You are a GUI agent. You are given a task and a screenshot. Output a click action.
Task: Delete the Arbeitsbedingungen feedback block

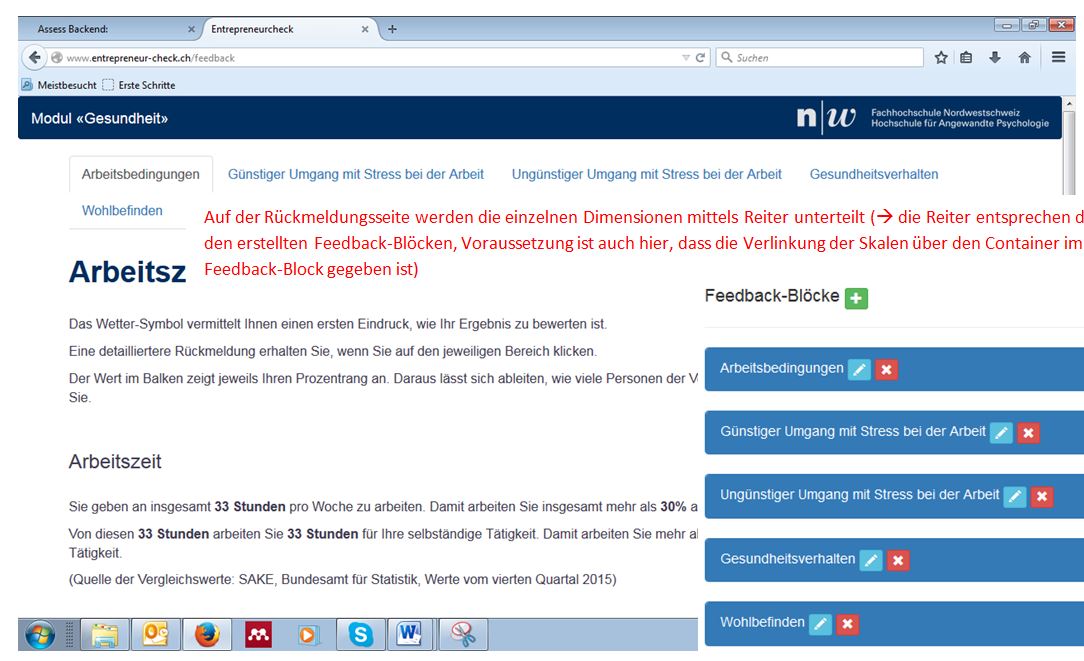coord(886,369)
